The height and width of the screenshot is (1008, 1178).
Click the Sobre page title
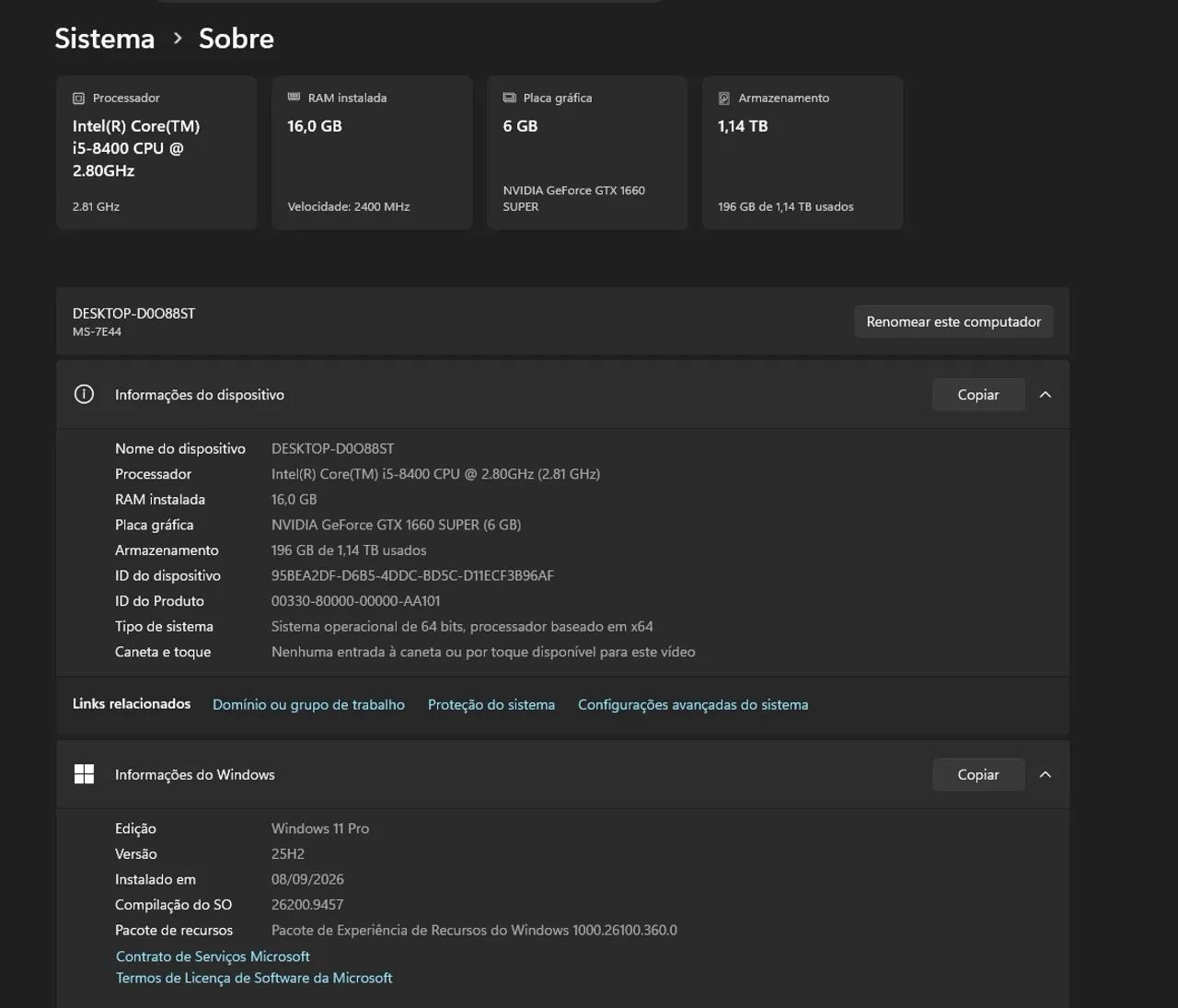pos(237,39)
